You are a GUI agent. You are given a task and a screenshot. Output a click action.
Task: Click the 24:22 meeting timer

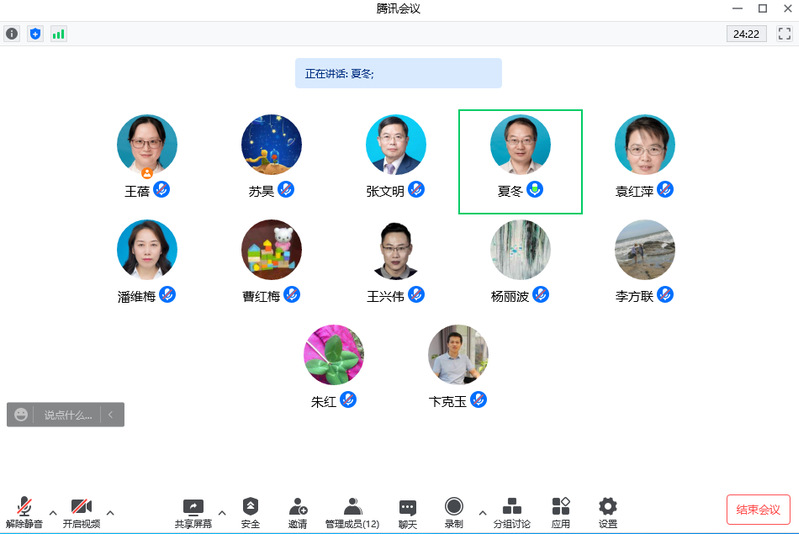(746, 34)
